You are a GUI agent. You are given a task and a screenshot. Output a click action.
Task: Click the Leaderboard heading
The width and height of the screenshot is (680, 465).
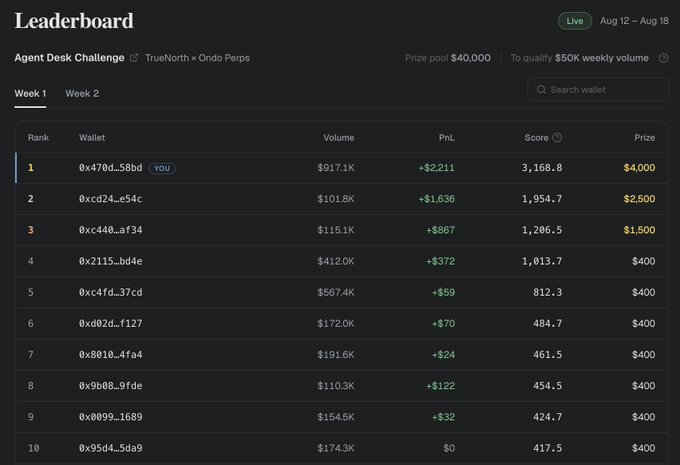(x=74, y=21)
